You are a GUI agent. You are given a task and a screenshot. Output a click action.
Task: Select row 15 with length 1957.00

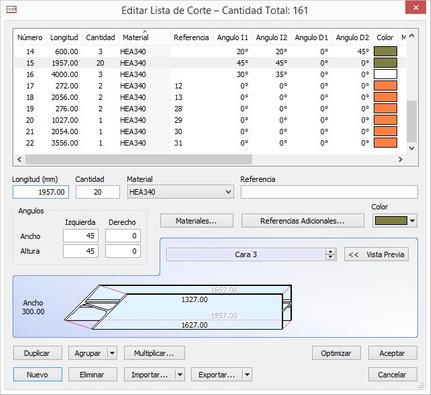tap(210, 63)
